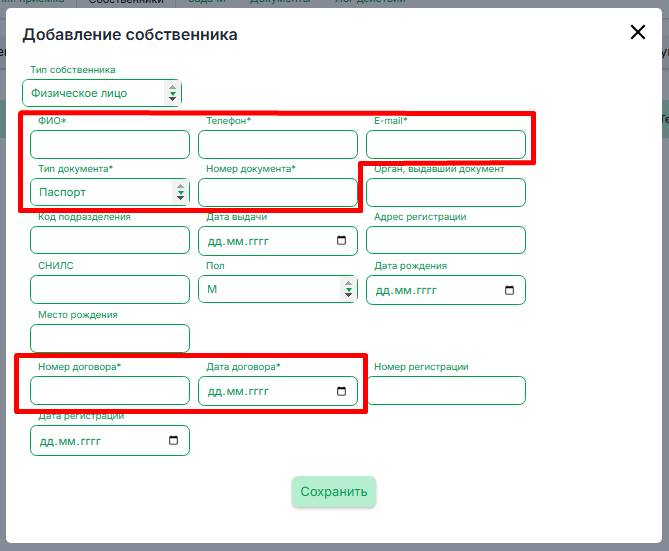Close the Добавление собственника dialog
669x551 pixels.
[x=638, y=32]
